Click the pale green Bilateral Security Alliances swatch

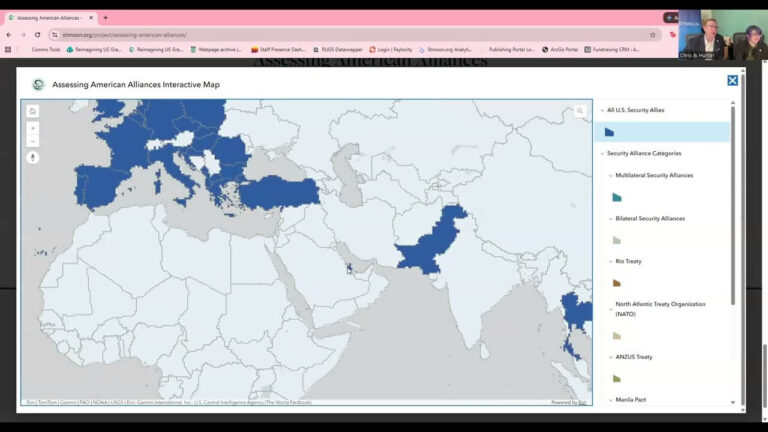point(617,240)
